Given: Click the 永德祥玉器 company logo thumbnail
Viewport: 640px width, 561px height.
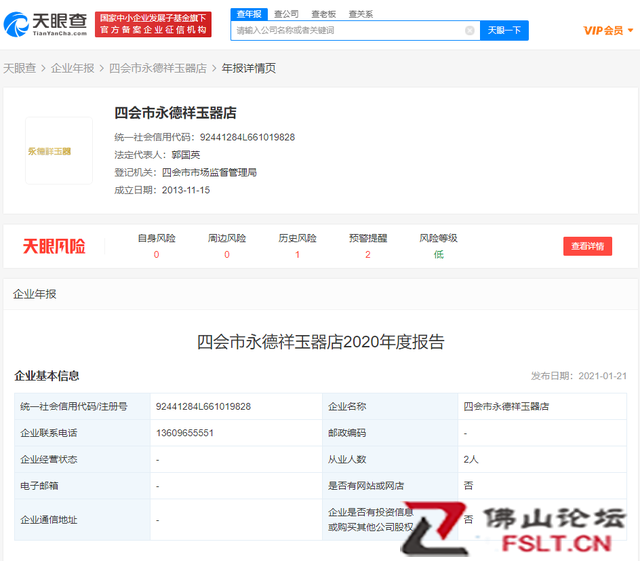Looking at the screenshot, I should pos(59,151).
